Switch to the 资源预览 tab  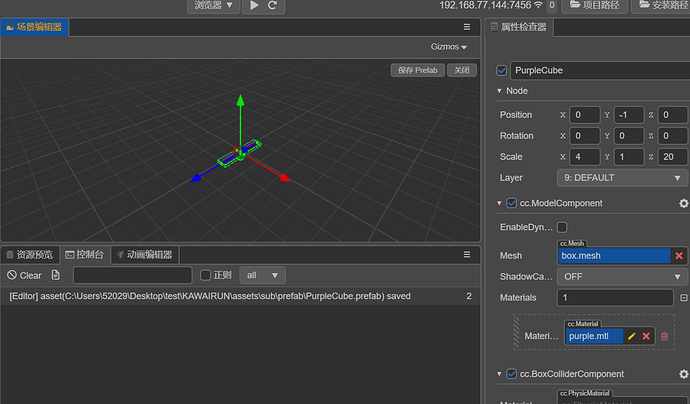click(x=30, y=254)
